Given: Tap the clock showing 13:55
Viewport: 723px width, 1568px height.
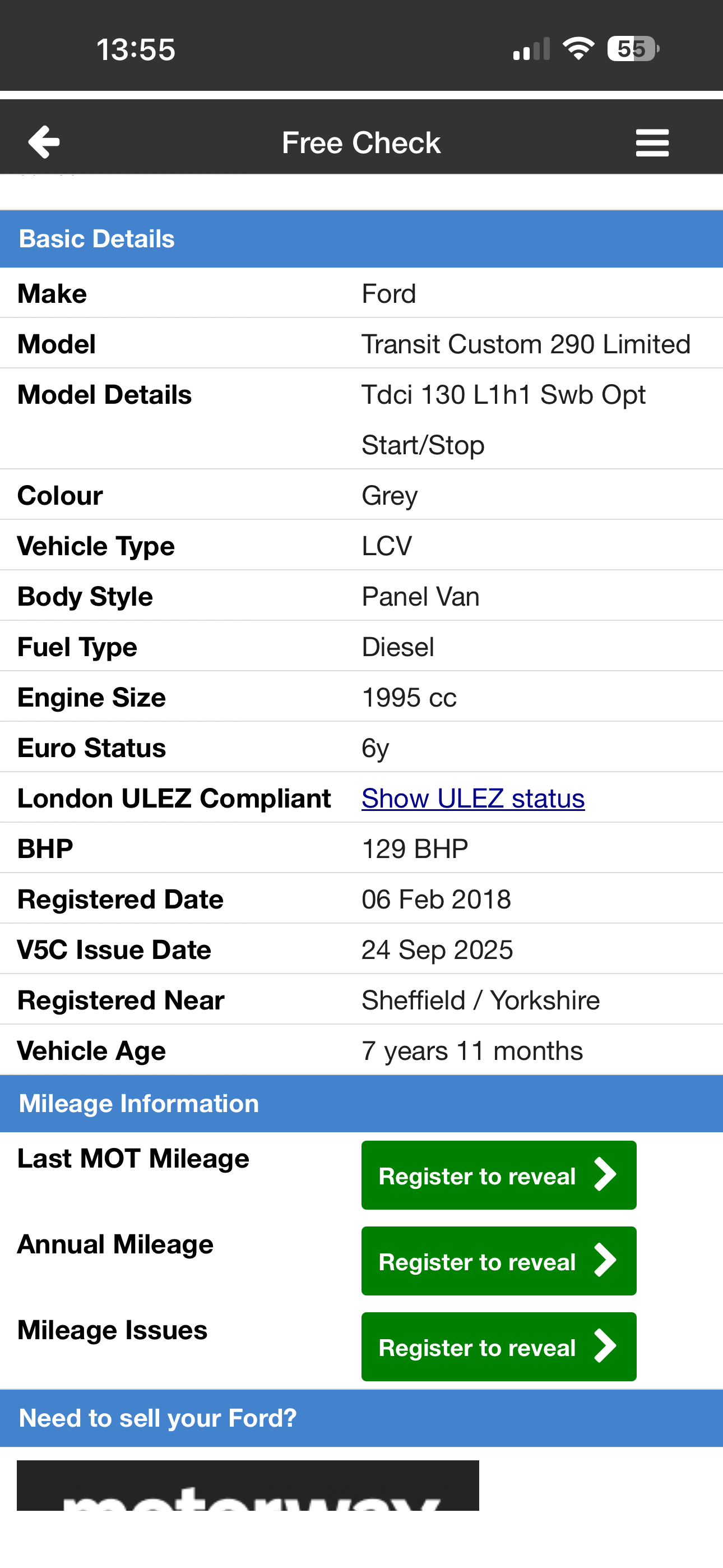Looking at the screenshot, I should point(136,49).
